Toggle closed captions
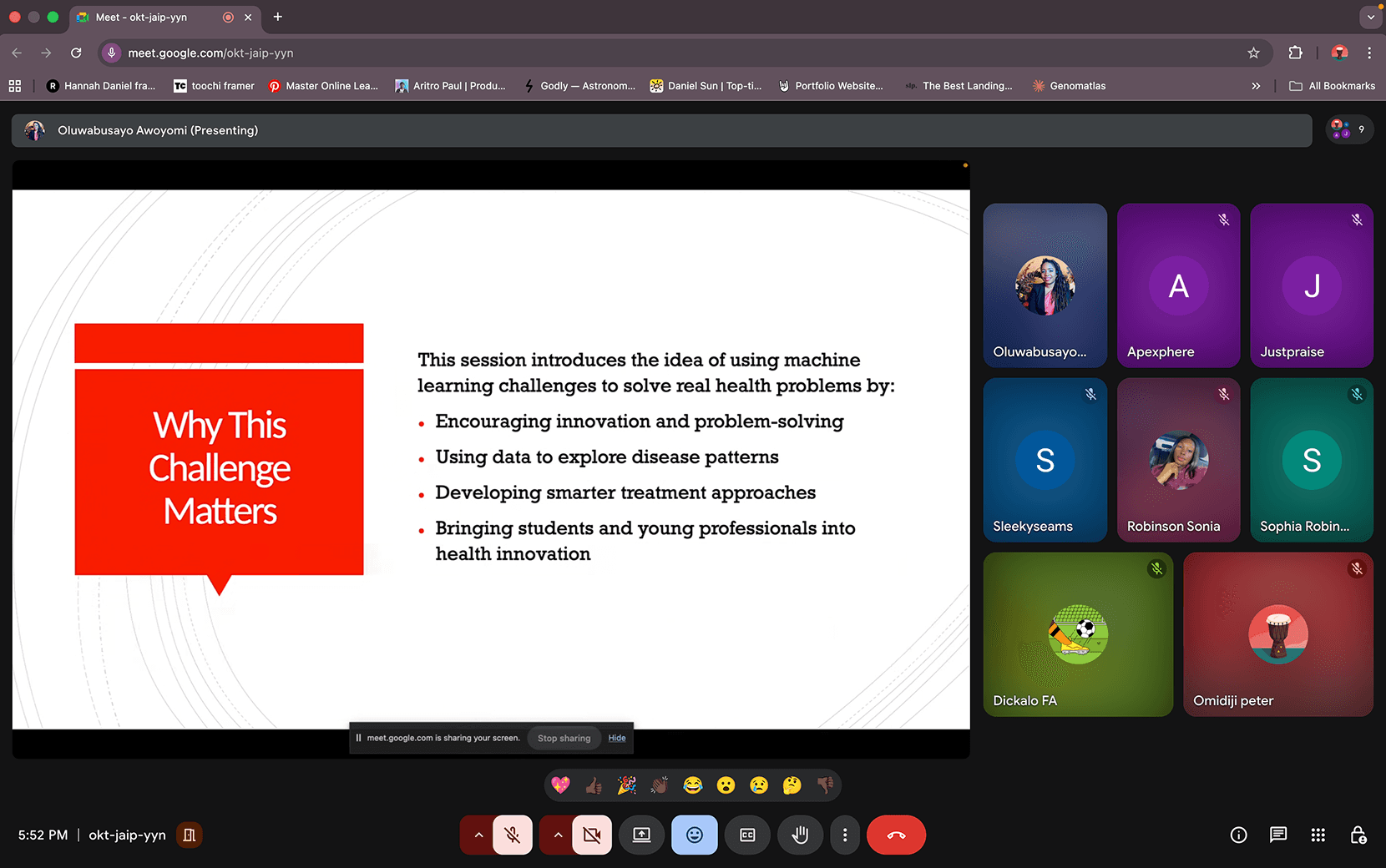The width and height of the screenshot is (1386, 868). click(x=747, y=835)
